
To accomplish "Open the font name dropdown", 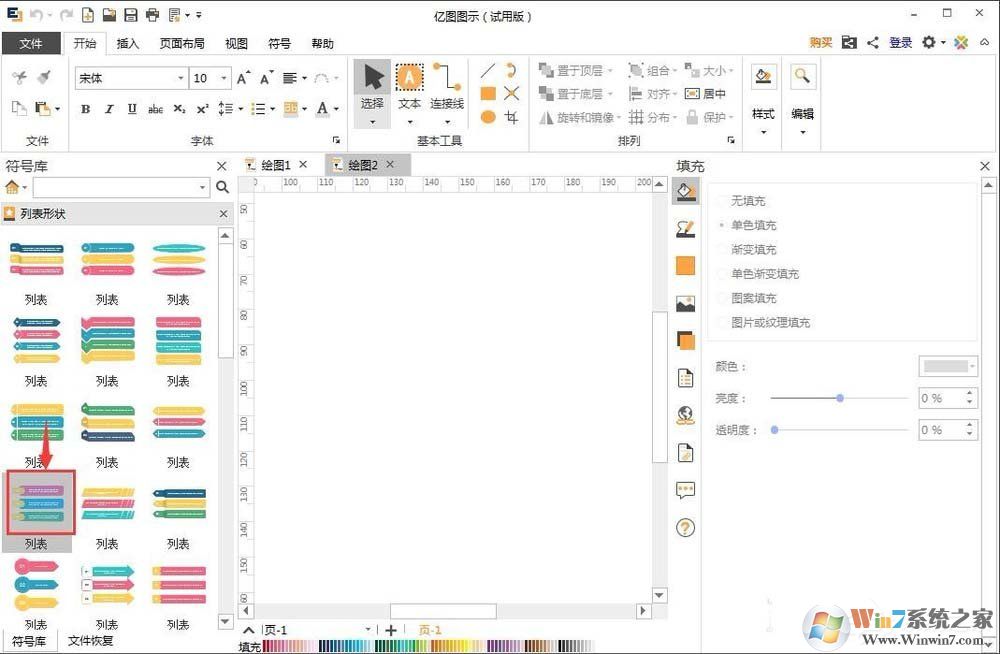I will click(x=180, y=77).
